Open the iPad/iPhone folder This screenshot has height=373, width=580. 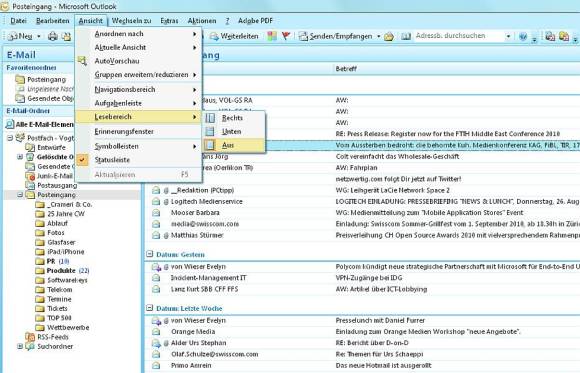pyautogui.click(x=60, y=252)
